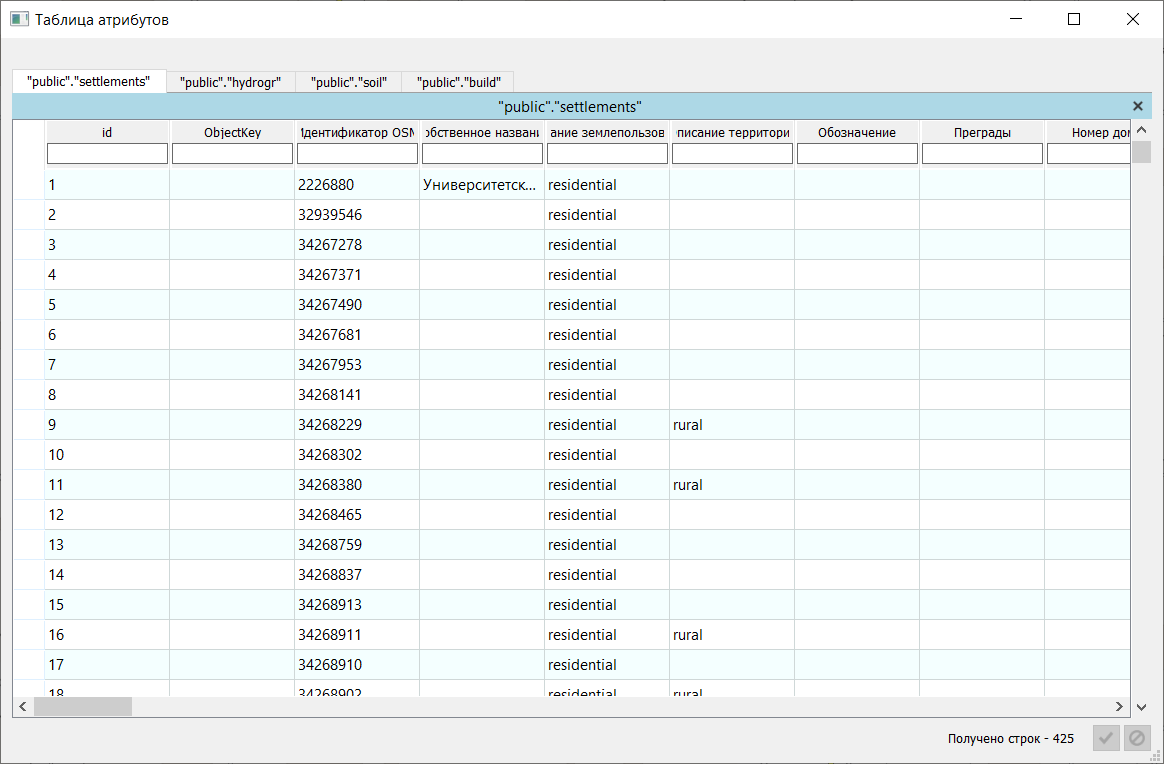Close the "public"."settlements" table panel
Viewport: 1164px width, 764px height.
[1137, 106]
